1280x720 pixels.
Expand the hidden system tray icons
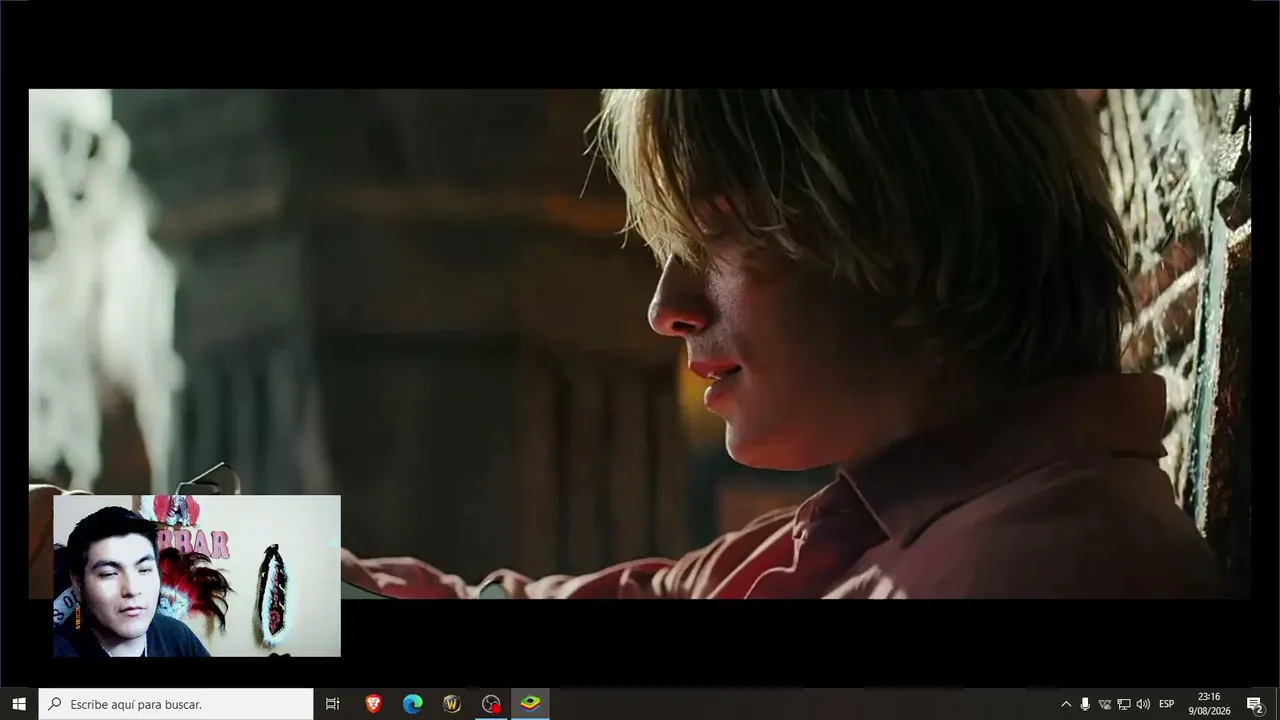pyautogui.click(x=1066, y=704)
